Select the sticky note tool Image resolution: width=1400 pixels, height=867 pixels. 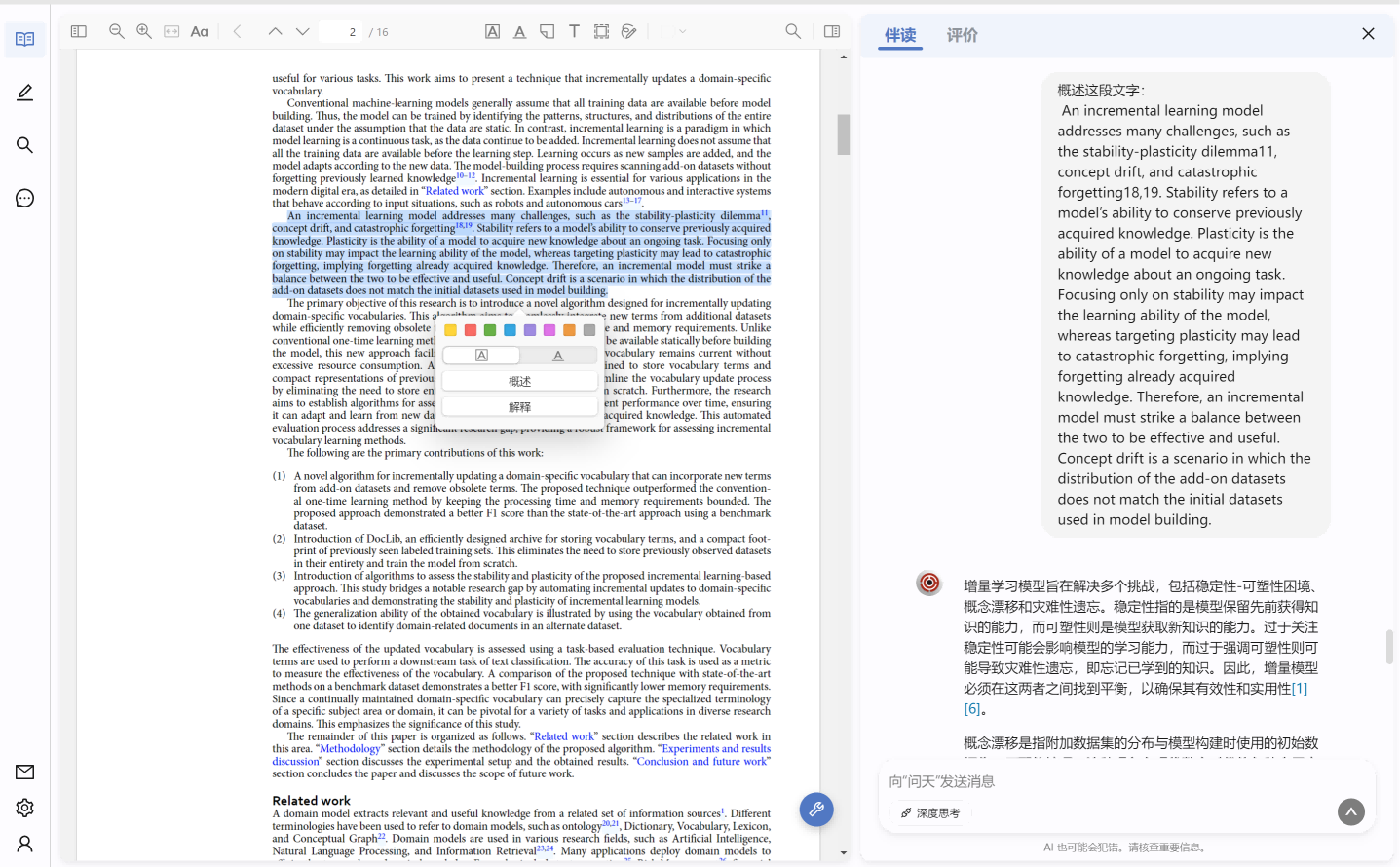click(548, 32)
